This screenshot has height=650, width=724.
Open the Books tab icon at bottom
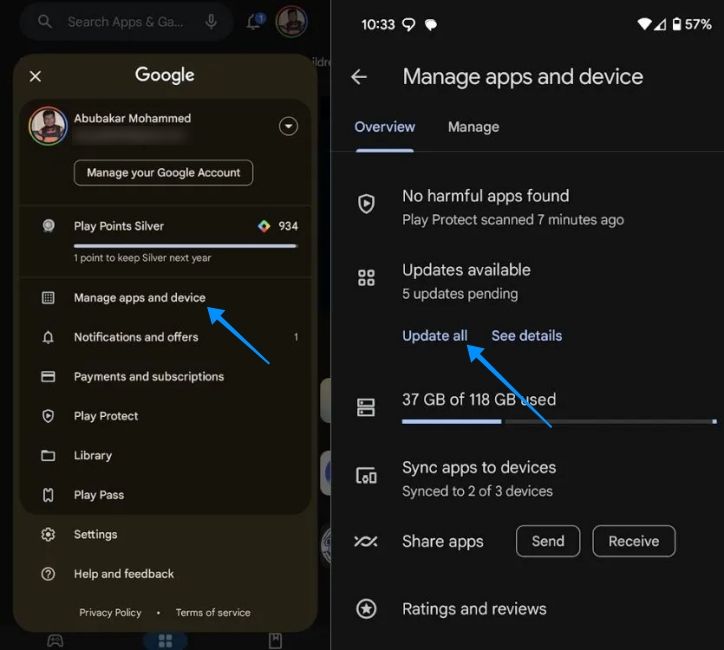tap(275, 641)
